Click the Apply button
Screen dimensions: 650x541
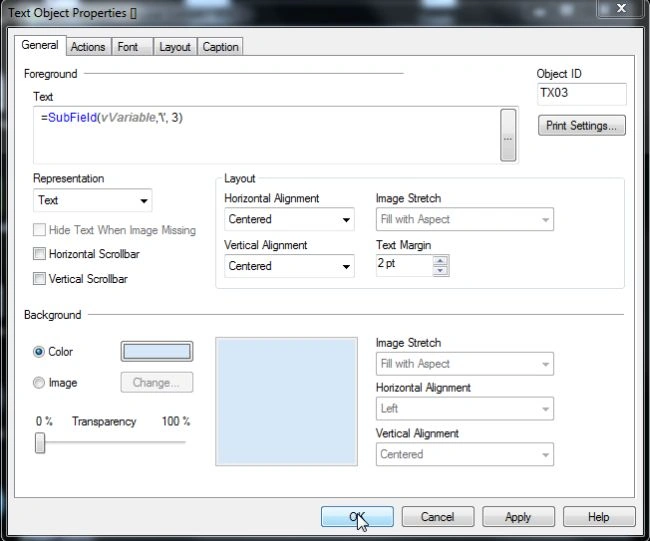pos(518,517)
